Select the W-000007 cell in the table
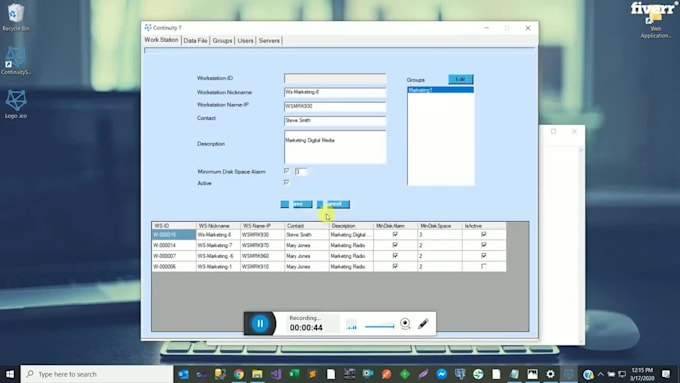 [x=173, y=256]
